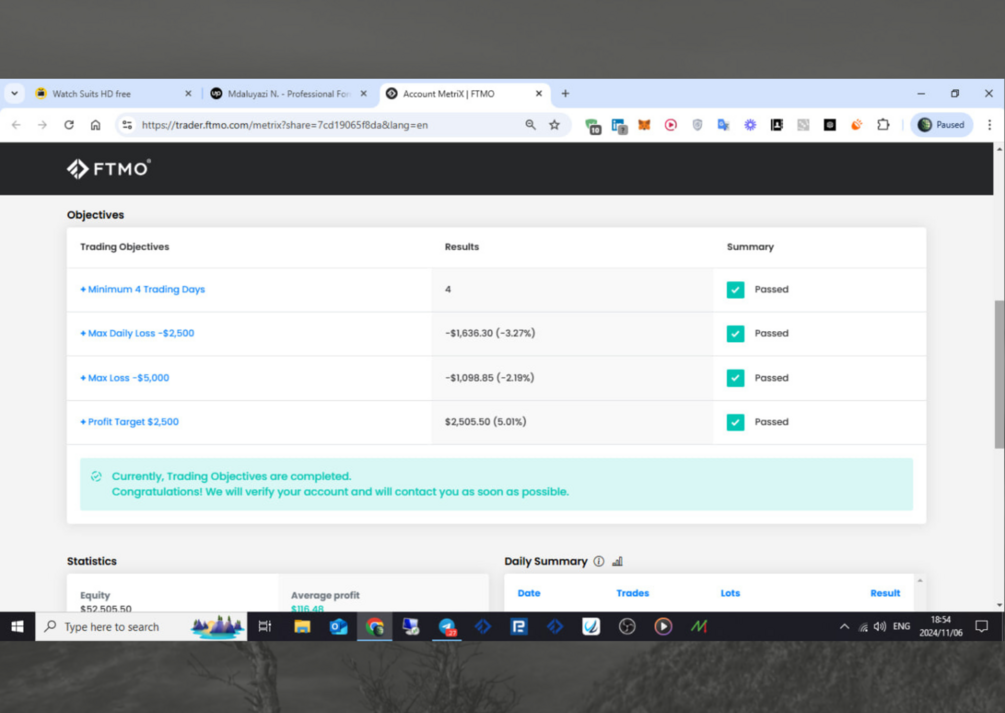Go back to the previous page

(x=16, y=125)
